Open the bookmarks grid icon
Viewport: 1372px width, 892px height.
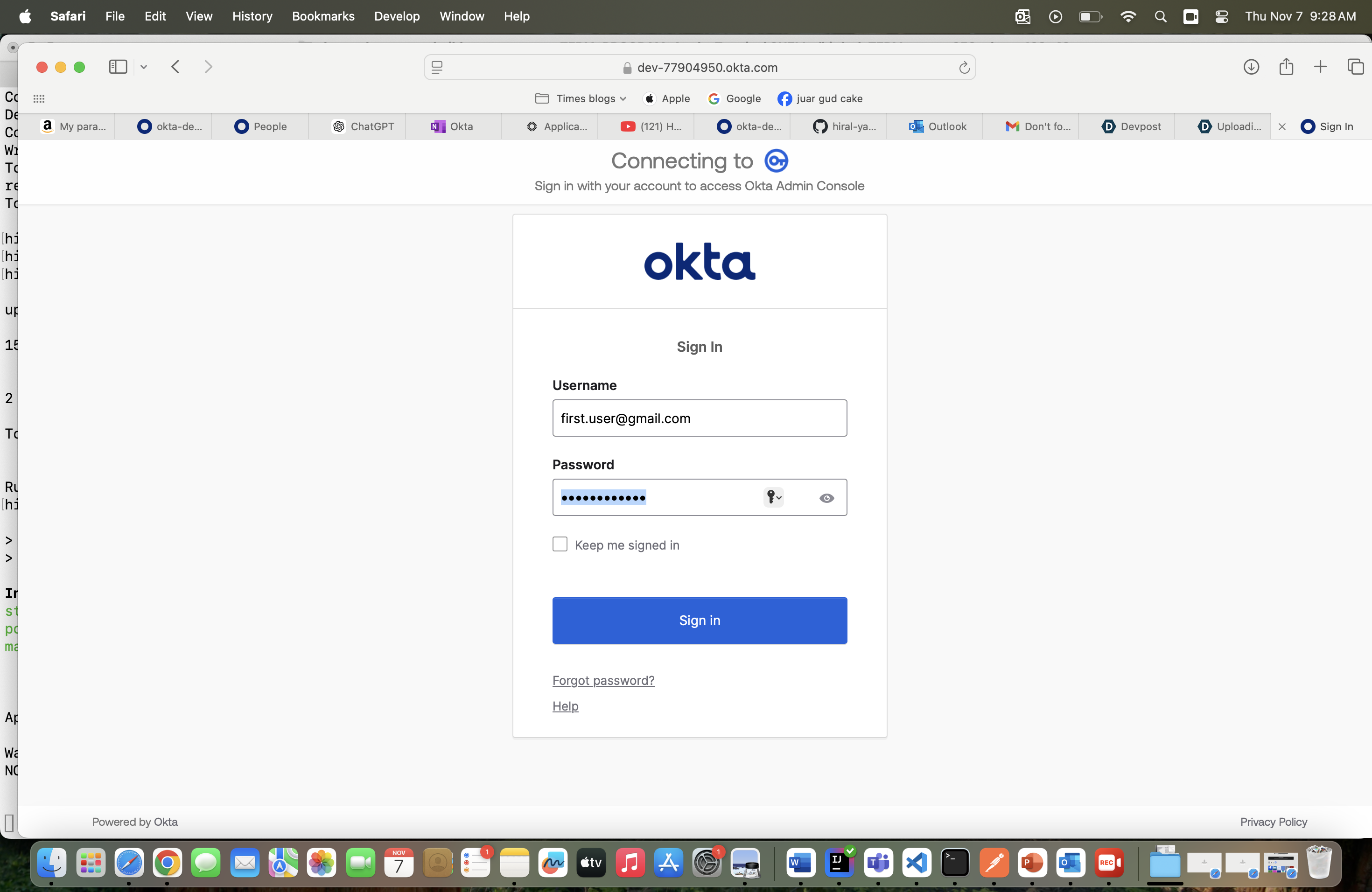pyautogui.click(x=39, y=98)
